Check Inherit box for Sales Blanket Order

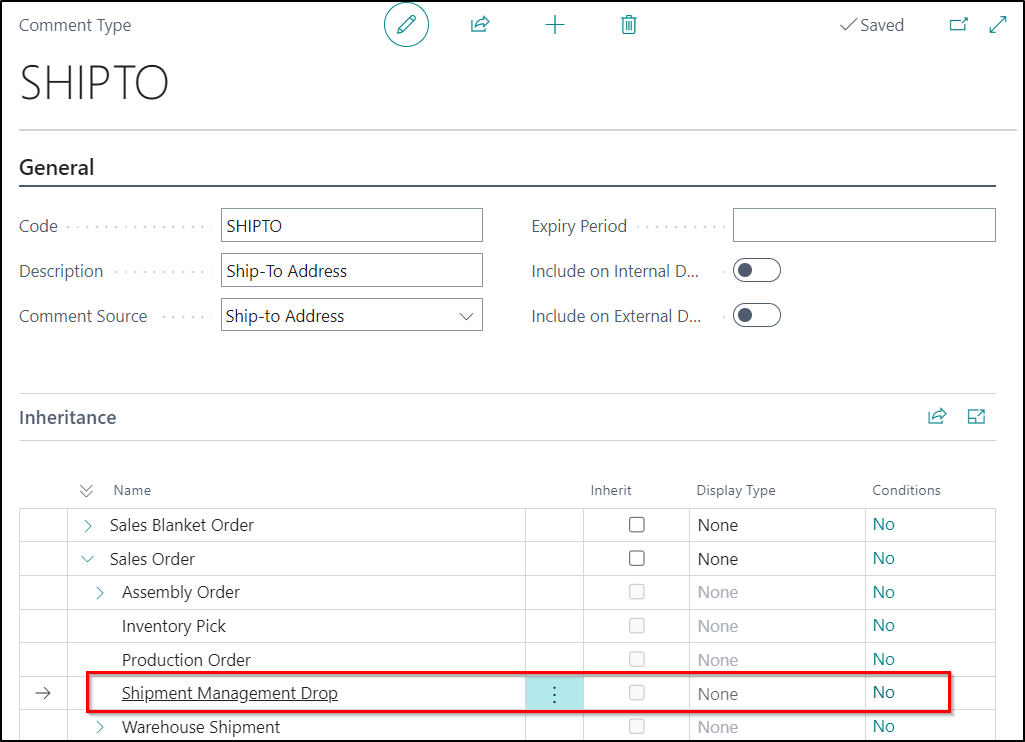click(x=637, y=525)
